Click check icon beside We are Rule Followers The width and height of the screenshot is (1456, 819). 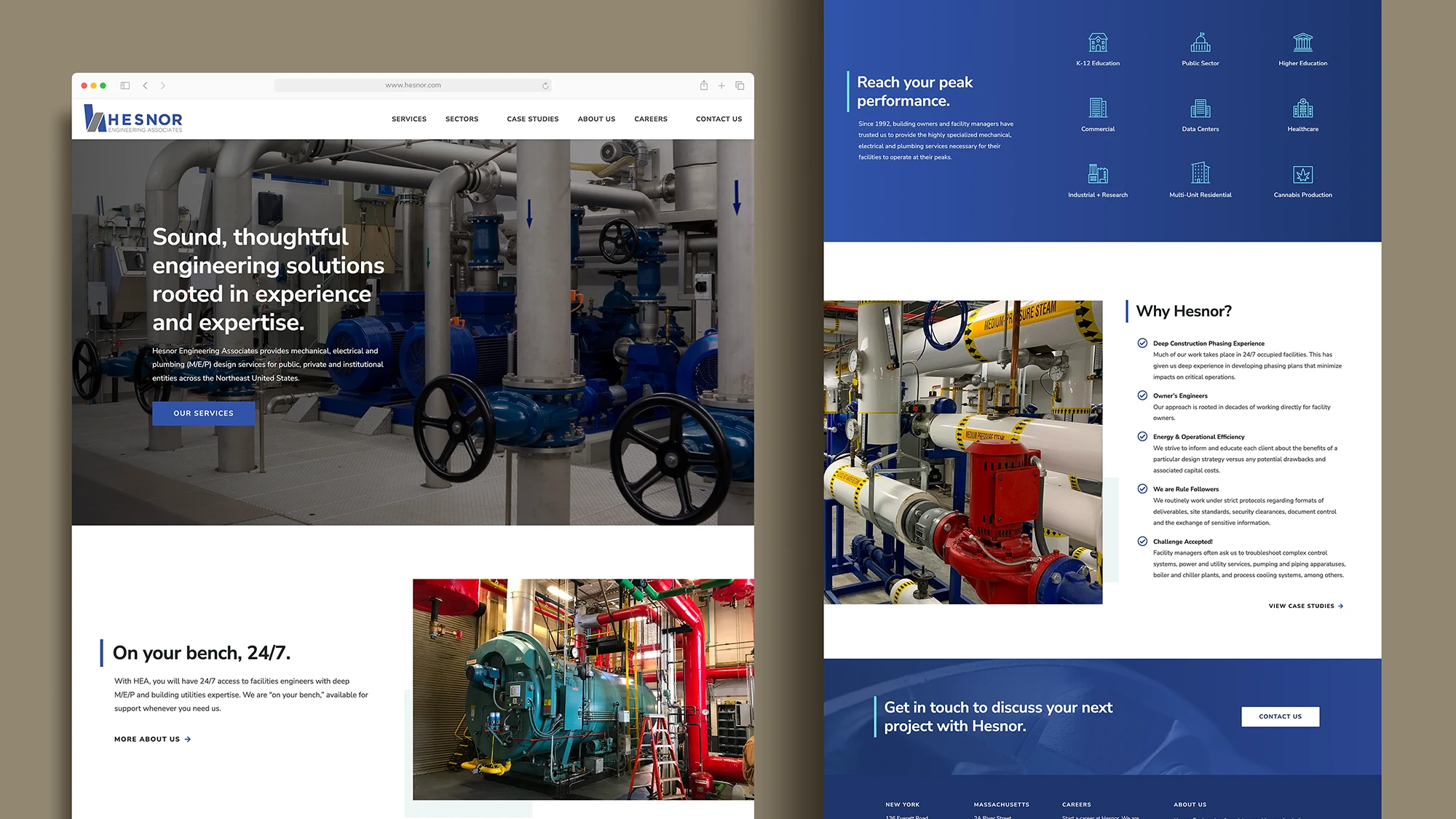coord(1142,488)
